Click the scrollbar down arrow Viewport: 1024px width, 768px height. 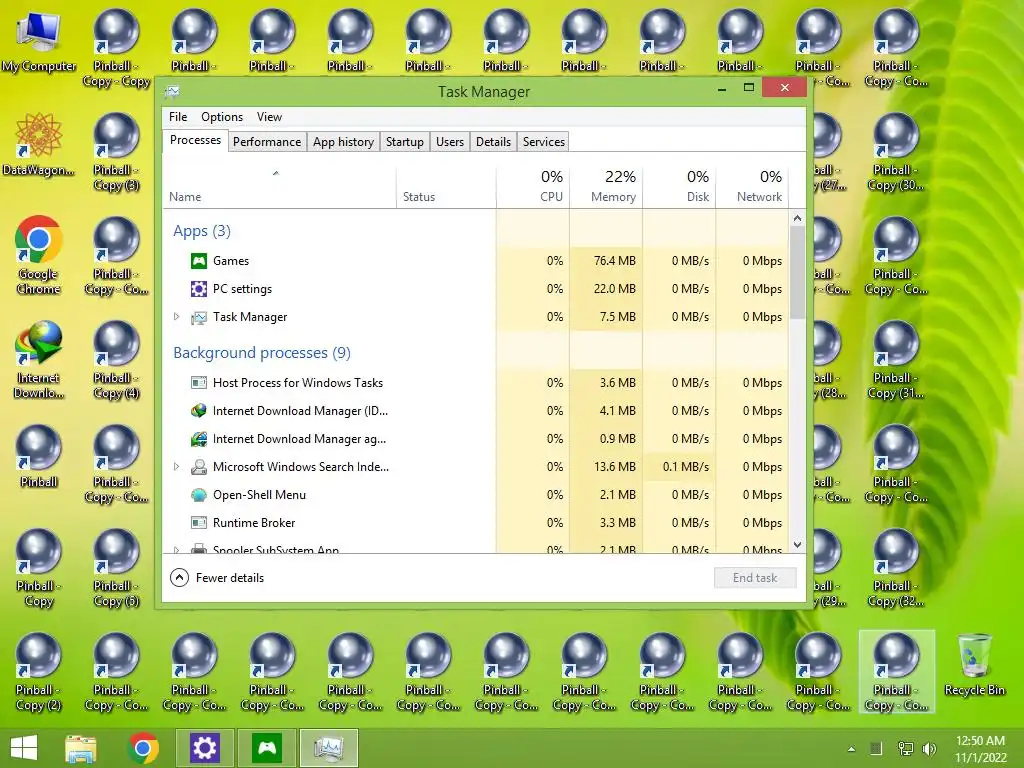[797, 545]
